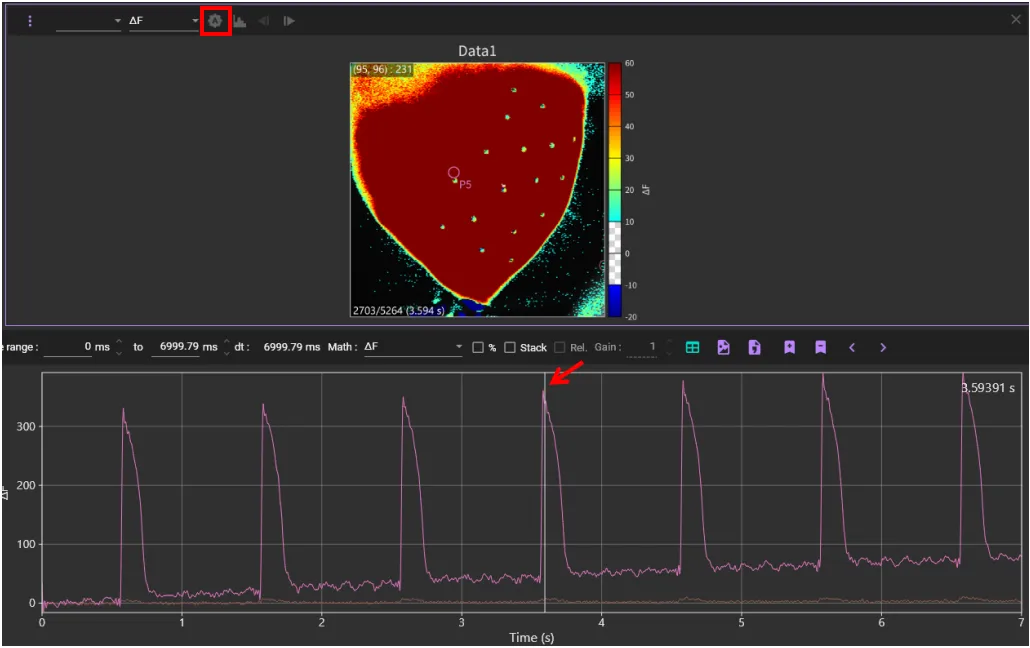Go to next trace with right chevron

point(883,348)
